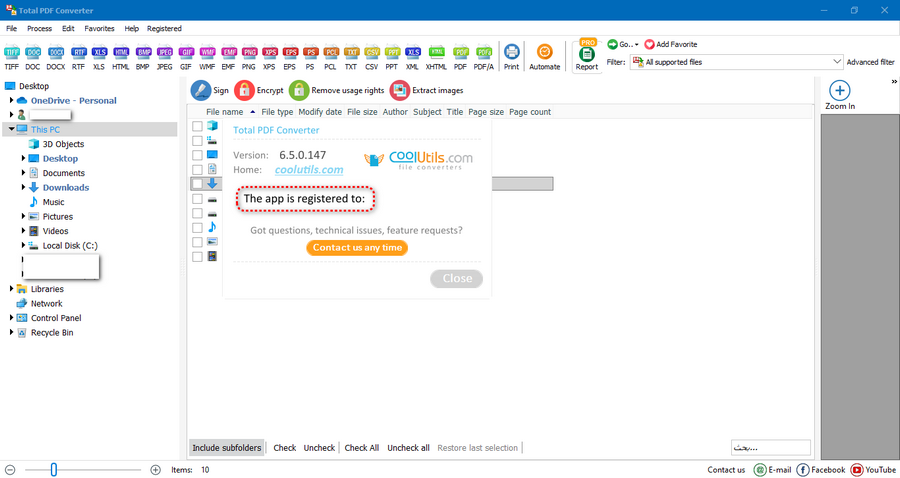Sort by File name column header
The height and width of the screenshot is (478, 900).
click(x=224, y=112)
